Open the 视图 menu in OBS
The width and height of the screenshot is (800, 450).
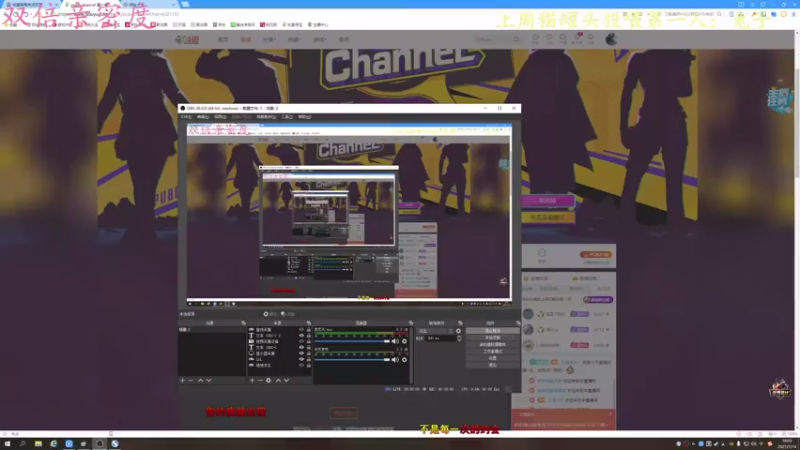tap(220, 117)
